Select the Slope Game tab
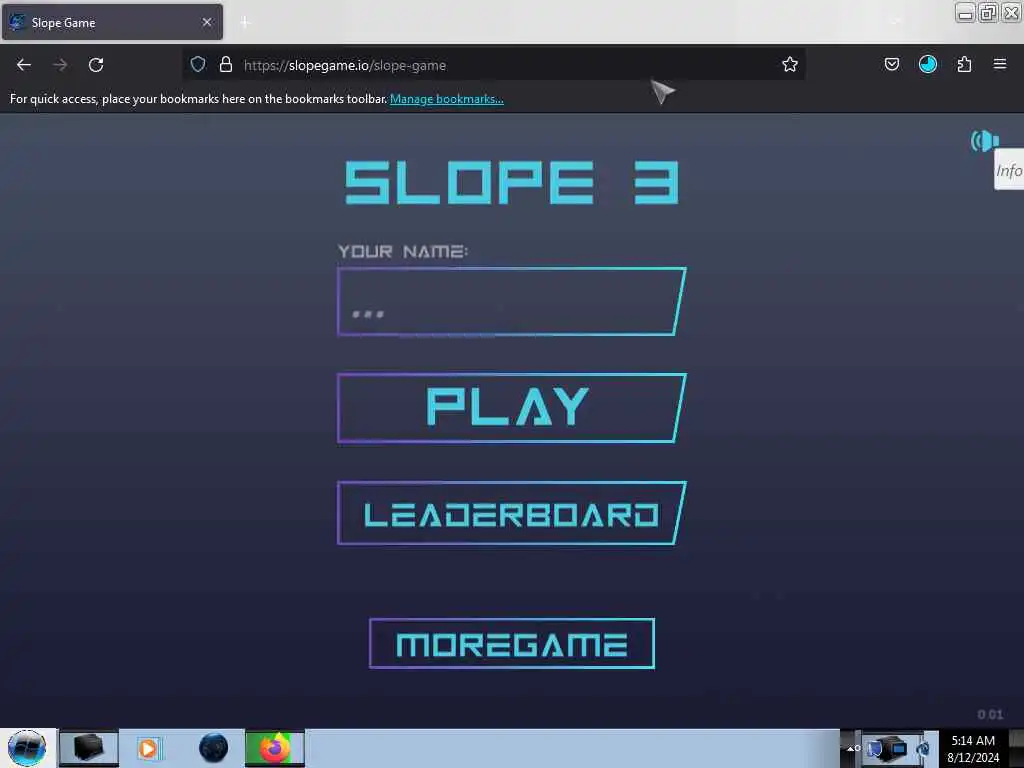 [x=112, y=22]
